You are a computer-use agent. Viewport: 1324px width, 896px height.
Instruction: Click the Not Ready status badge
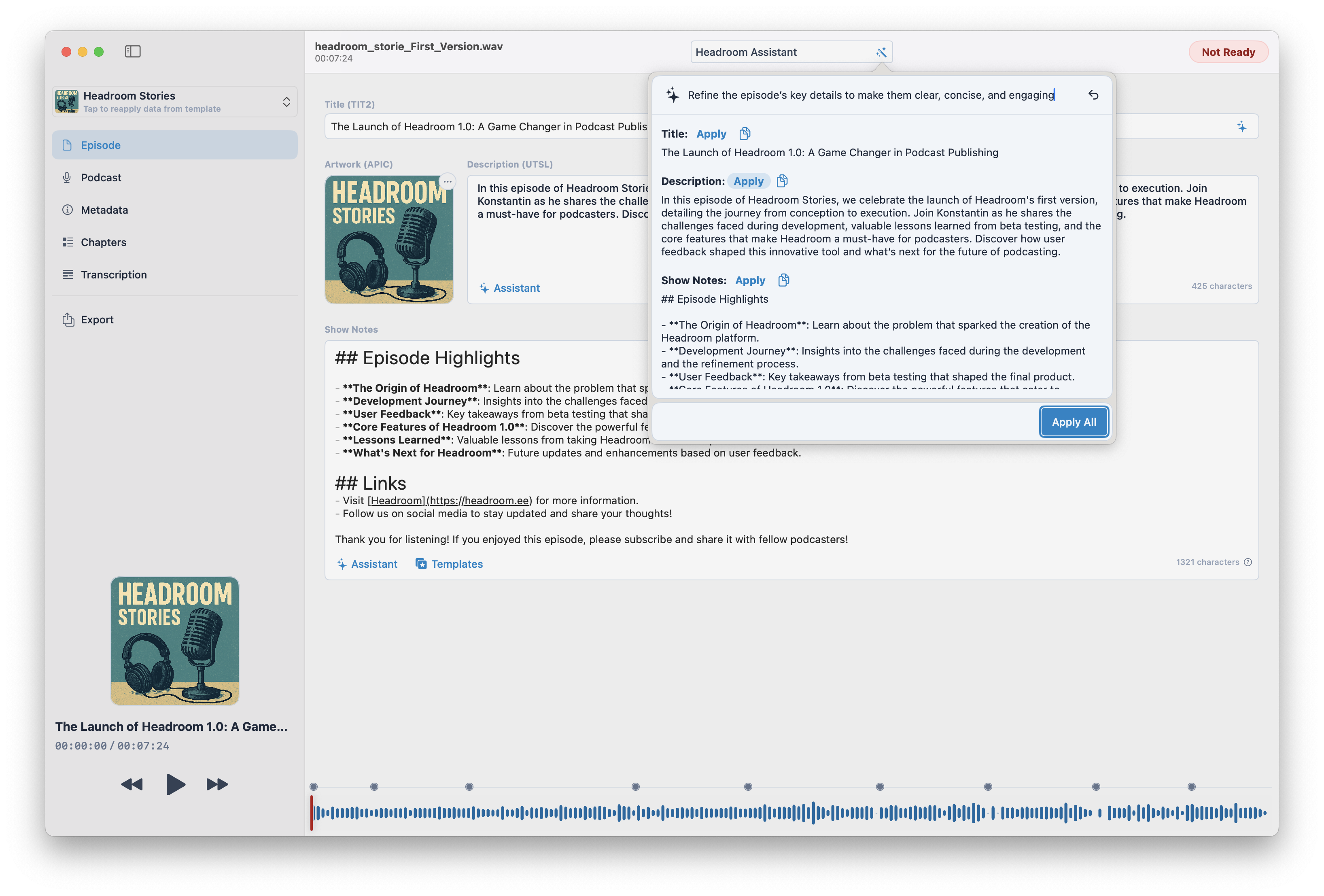click(x=1228, y=52)
